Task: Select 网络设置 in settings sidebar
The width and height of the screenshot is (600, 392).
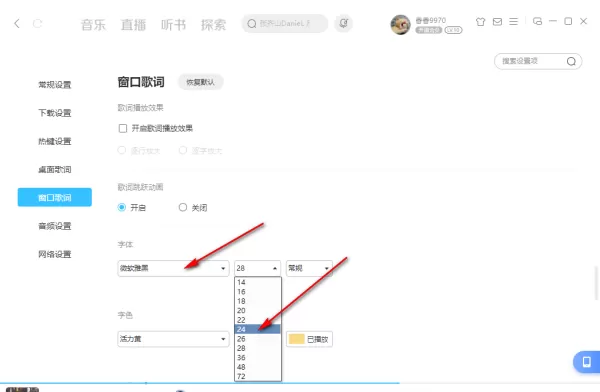Action: point(55,254)
